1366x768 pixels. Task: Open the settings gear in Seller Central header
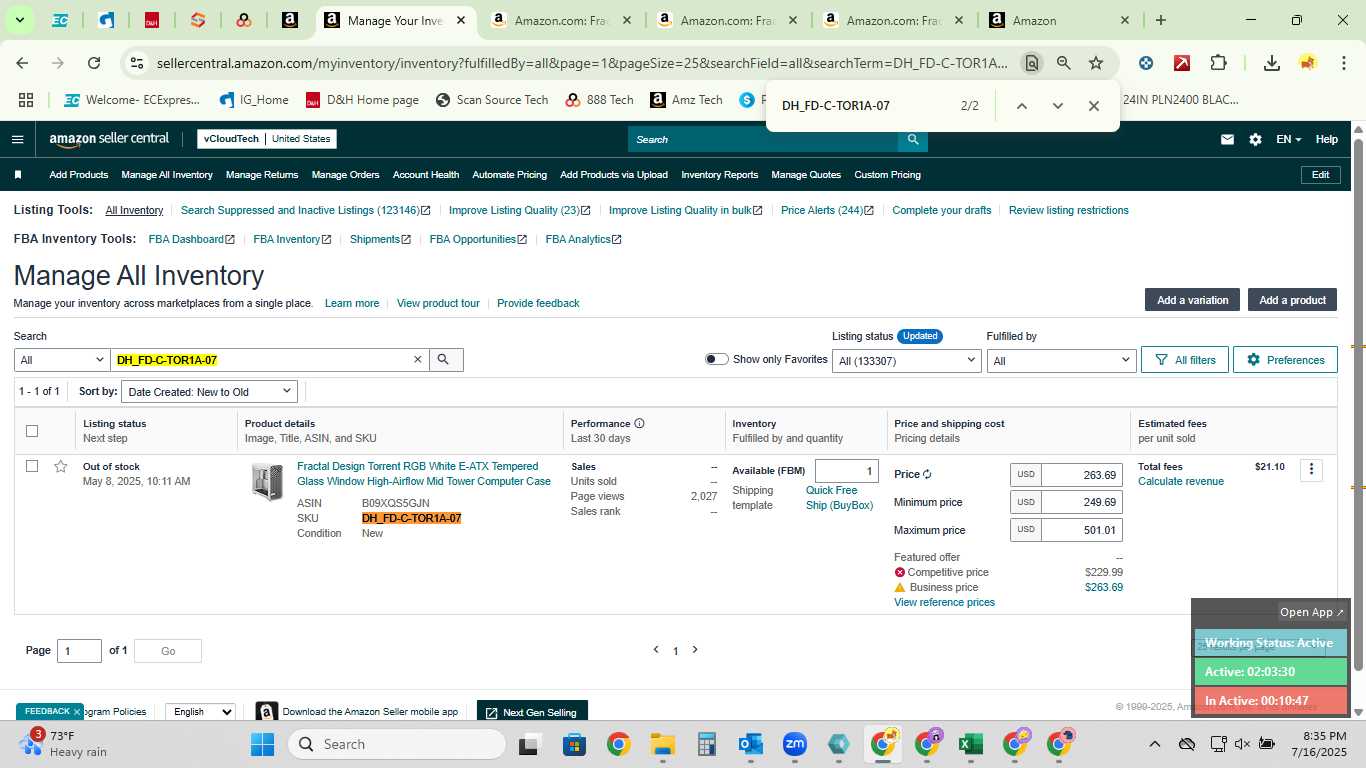(1255, 139)
